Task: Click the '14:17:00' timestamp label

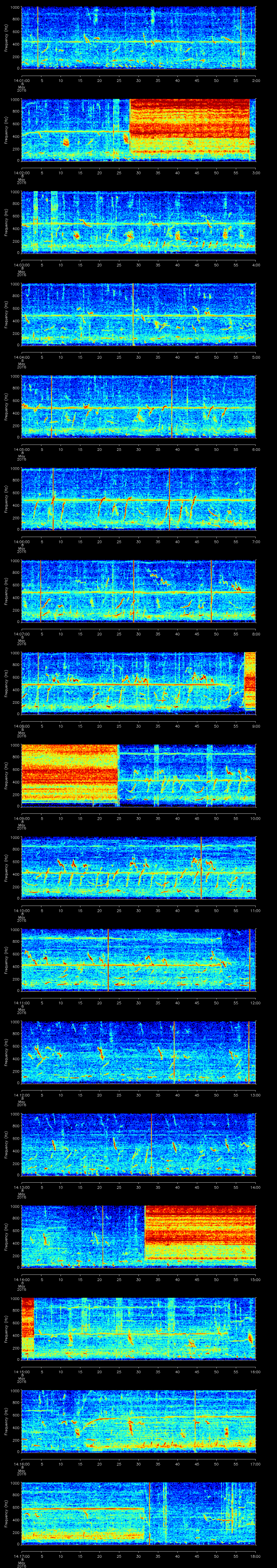Action: [x=21, y=1556]
